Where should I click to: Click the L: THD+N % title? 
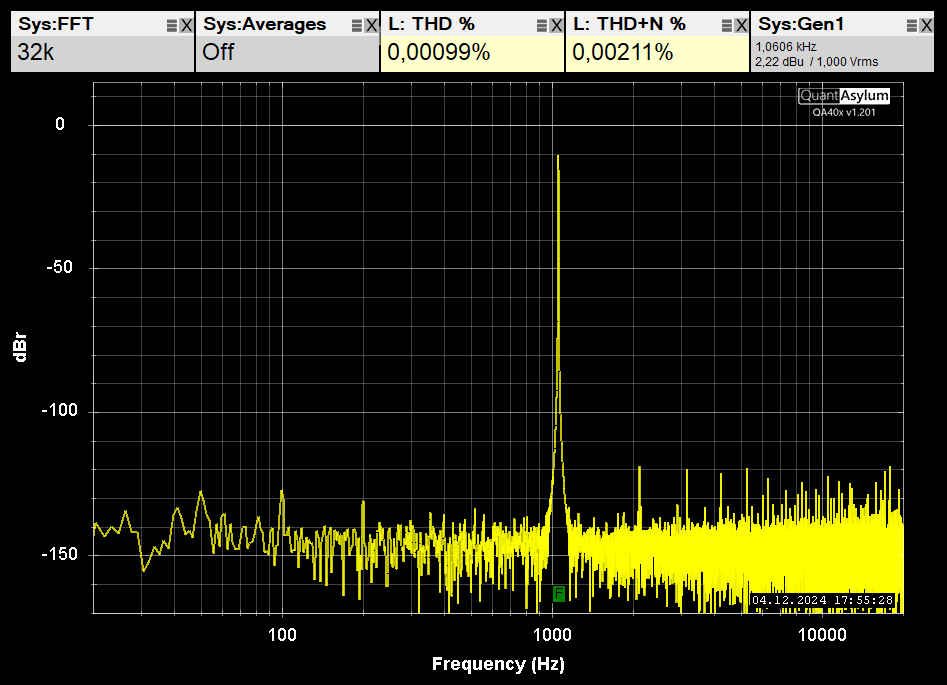(x=629, y=24)
